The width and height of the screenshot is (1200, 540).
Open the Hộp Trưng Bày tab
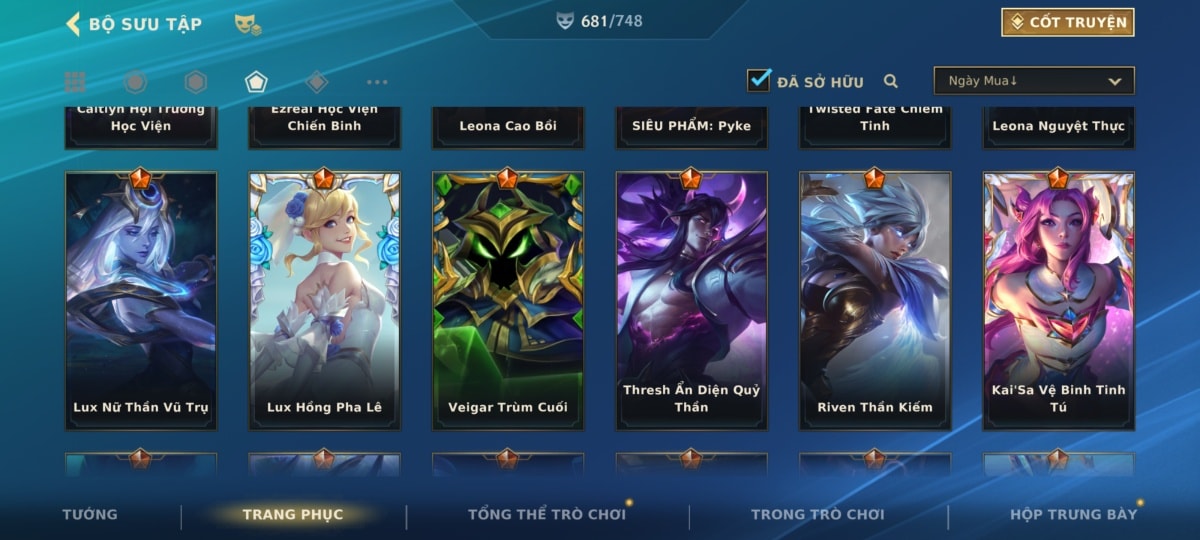(x=1074, y=514)
